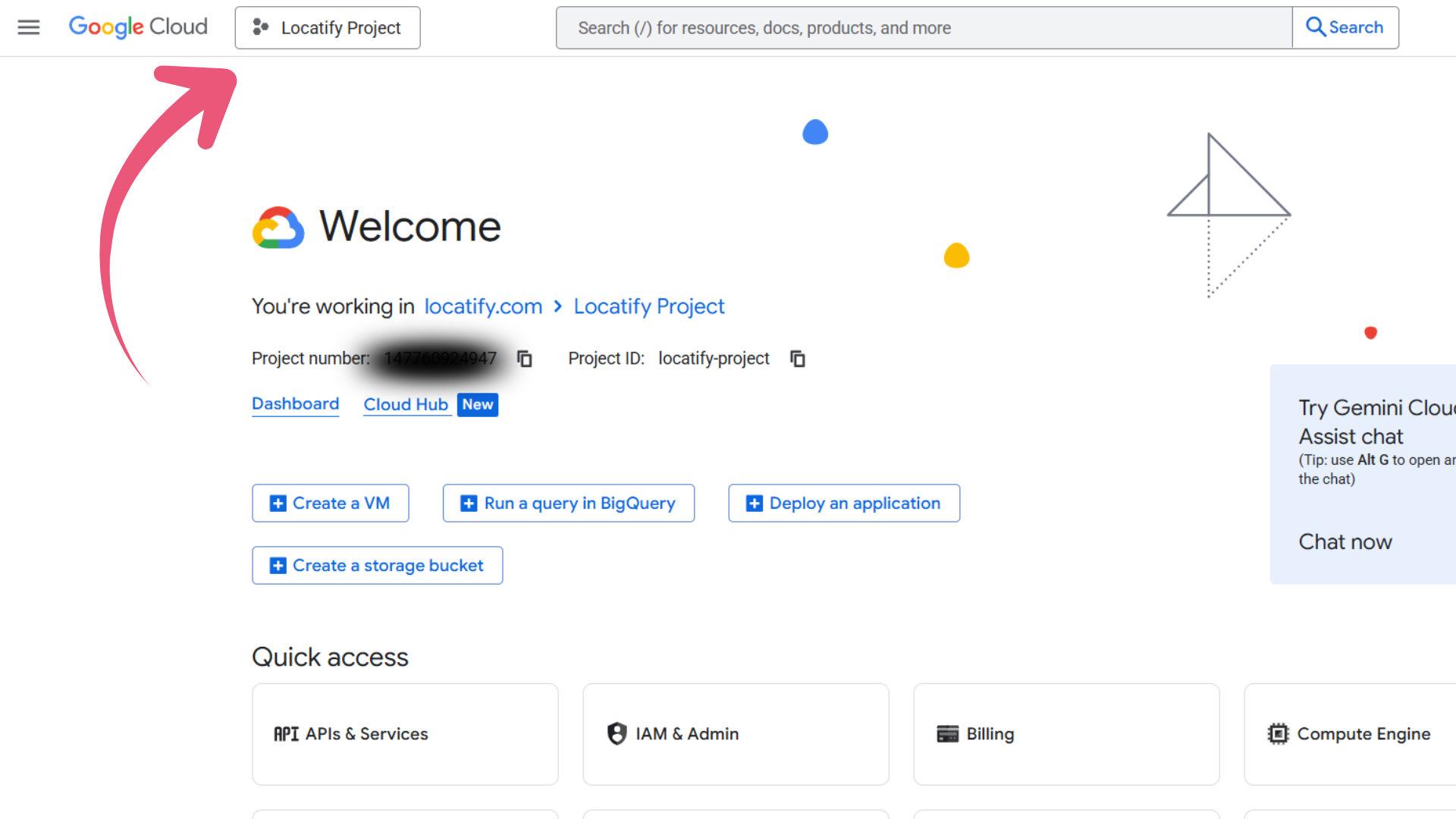Open the IAM & Admin card
1456x819 pixels.
(x=736, y=734)
